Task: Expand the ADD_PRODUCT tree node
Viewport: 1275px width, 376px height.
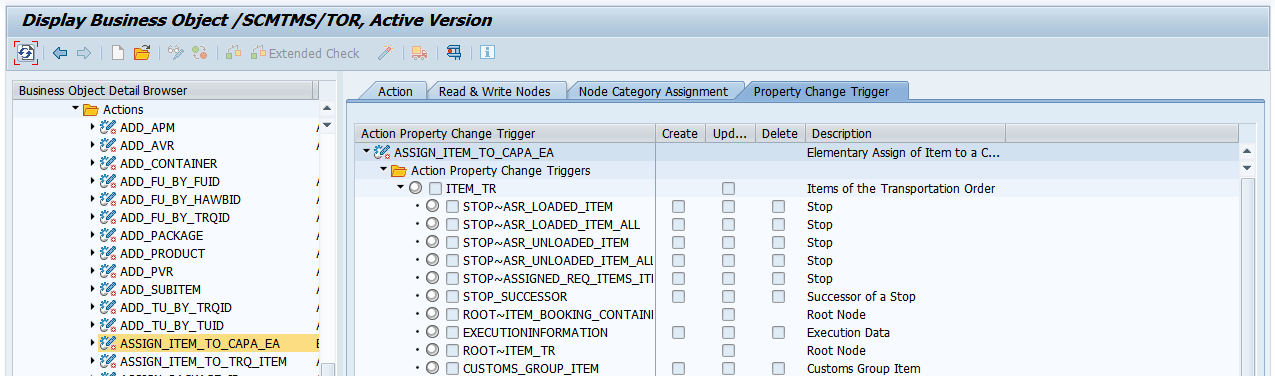Action: point(93,254)
